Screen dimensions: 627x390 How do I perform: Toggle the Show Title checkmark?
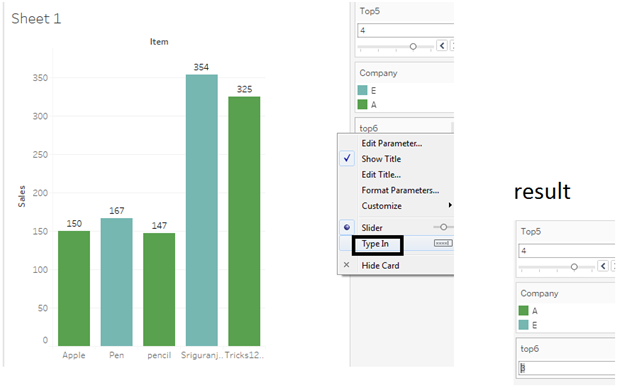(347, 158)
